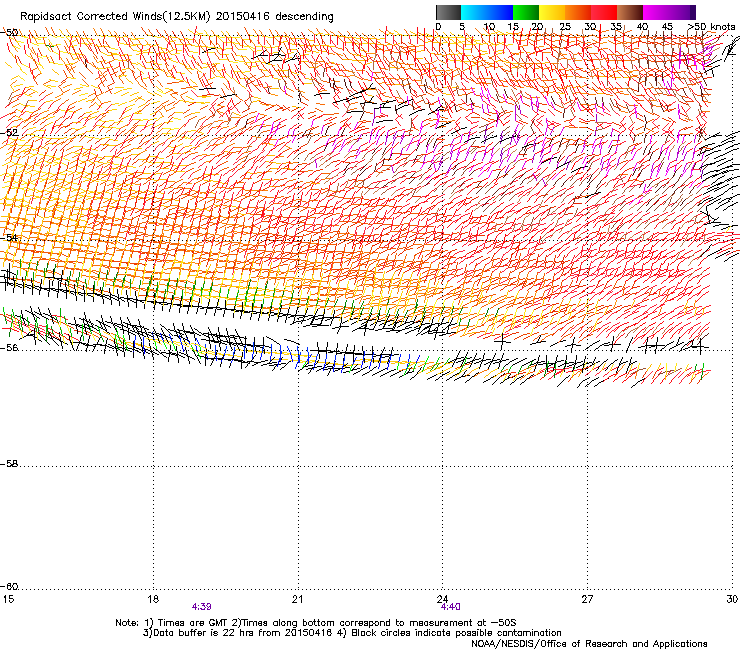Click the latitude label -54
The image size is (740, 650).
[9, 237]
